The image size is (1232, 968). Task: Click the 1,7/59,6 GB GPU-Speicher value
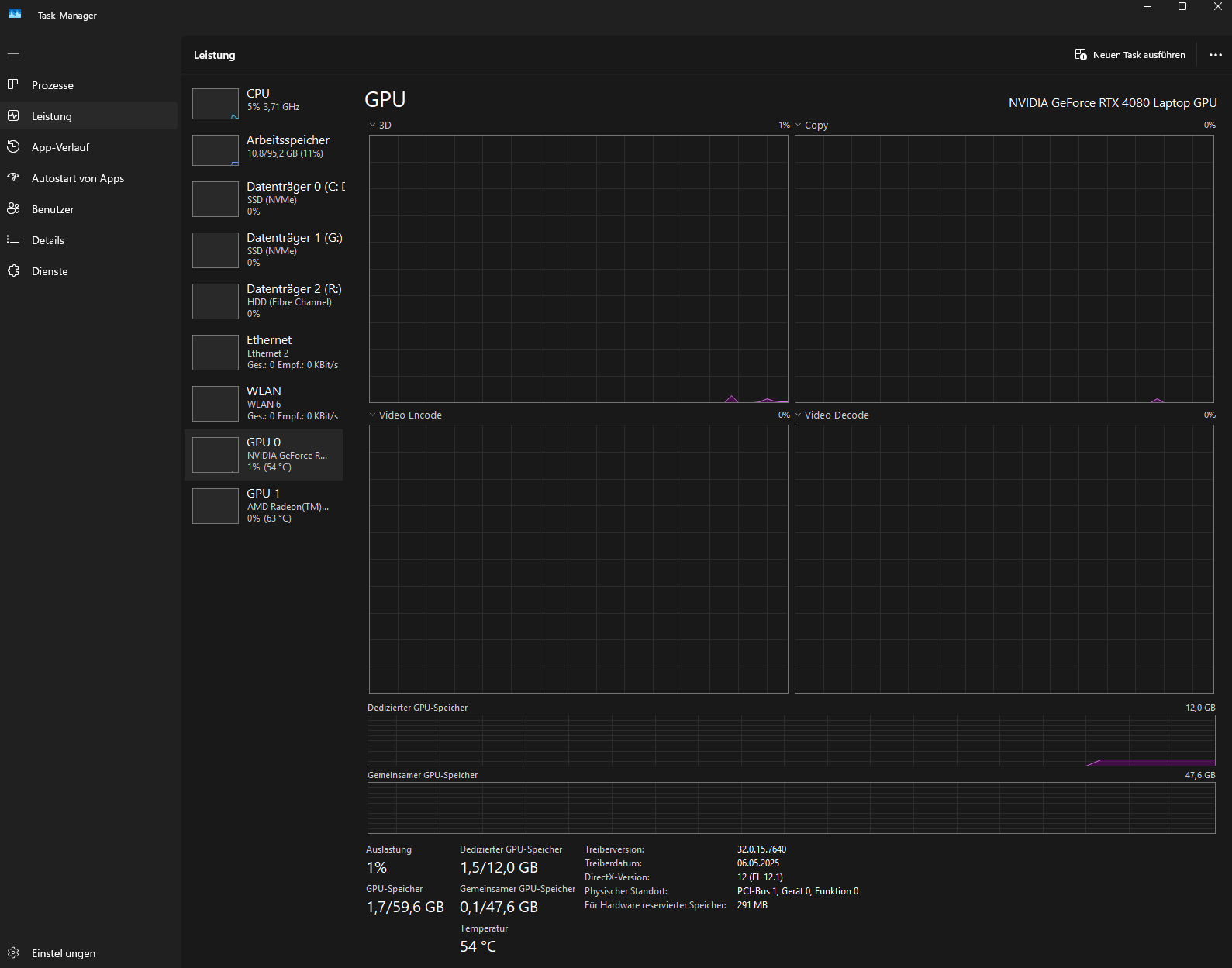(405, 907)
